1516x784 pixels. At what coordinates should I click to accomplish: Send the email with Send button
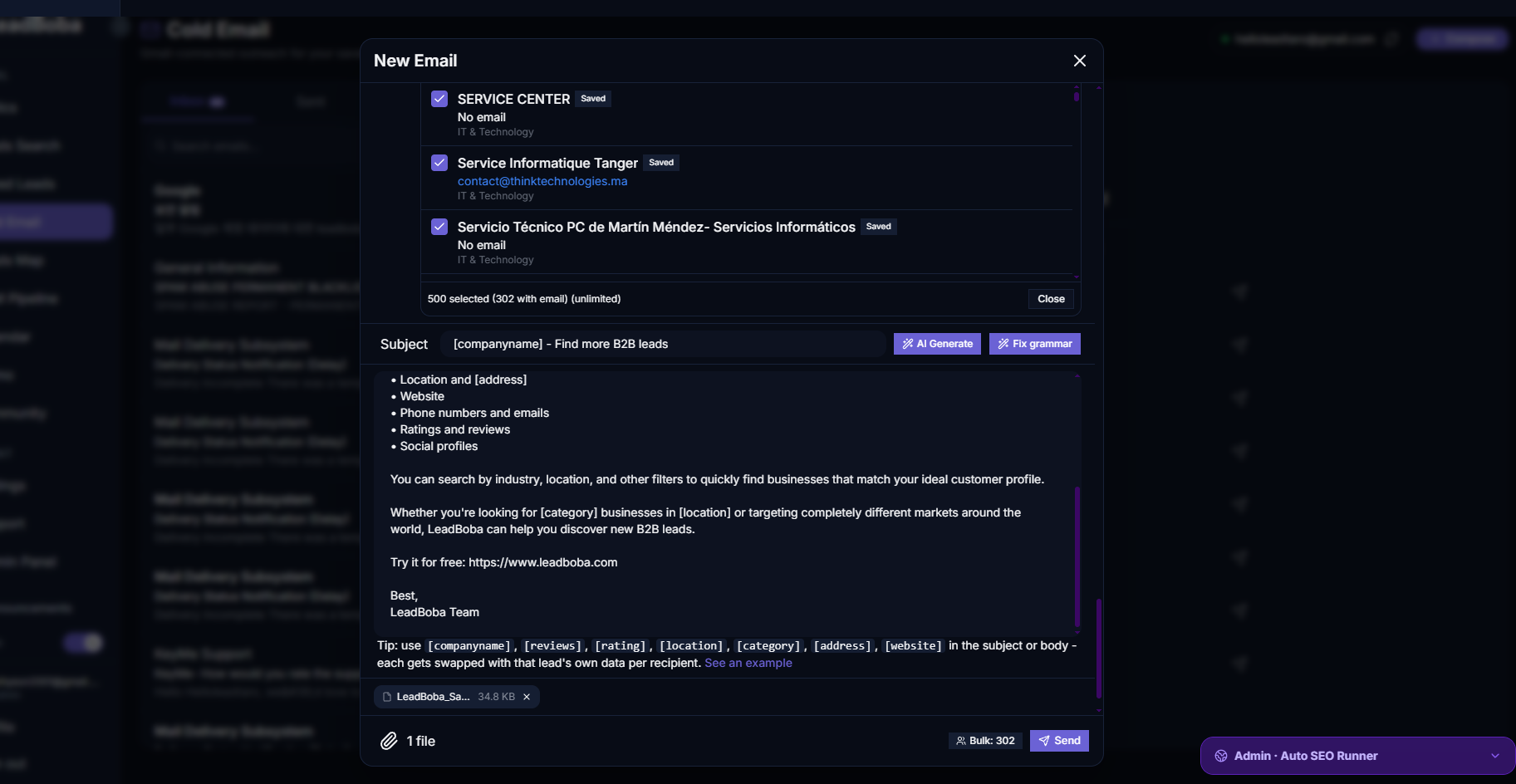(x=1059, y=741)
